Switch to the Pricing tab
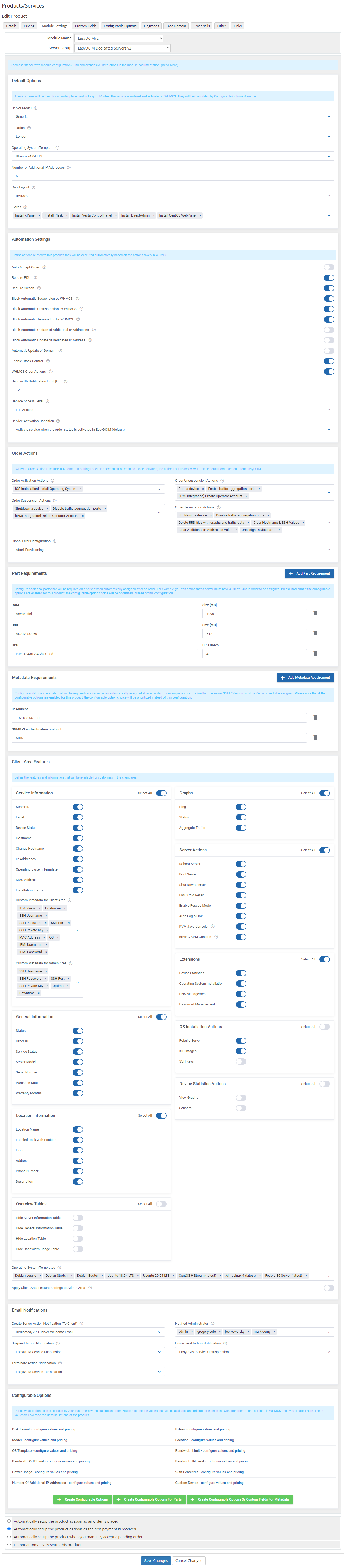The height and width of the screenshot is (1568, 346). pos(29,26)
